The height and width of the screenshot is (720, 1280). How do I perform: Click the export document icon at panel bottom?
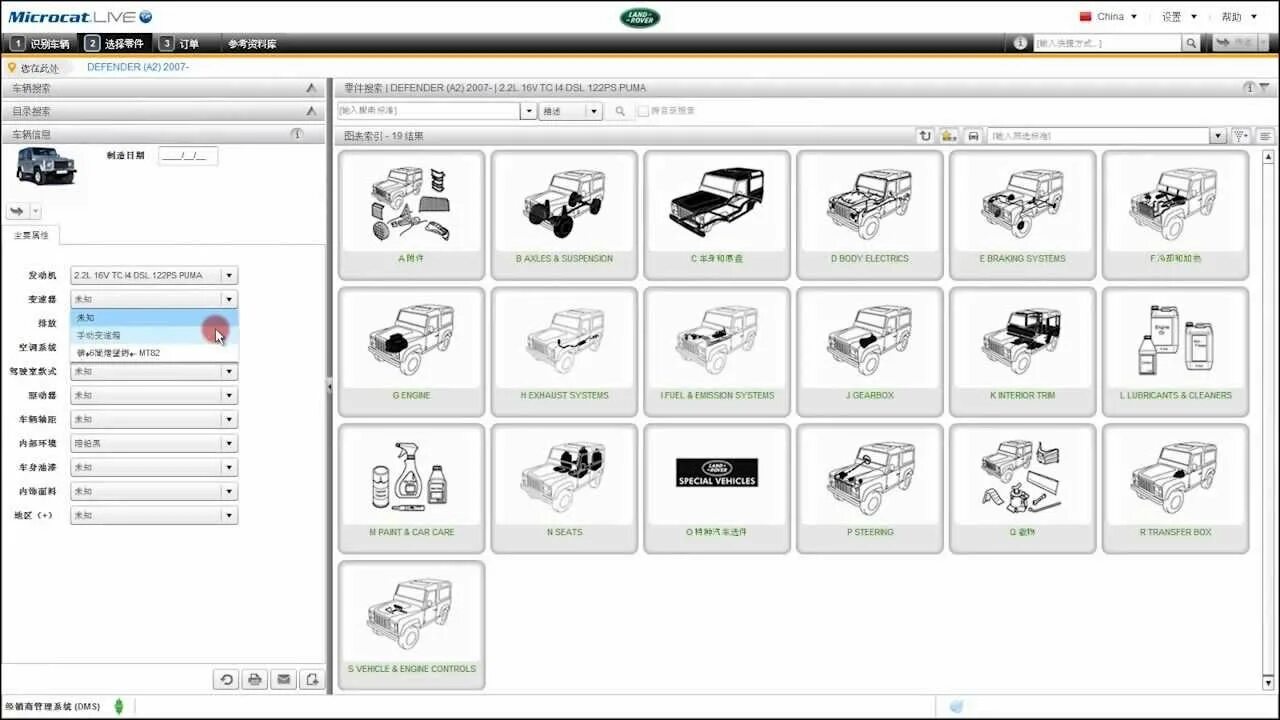click(313, 680)
